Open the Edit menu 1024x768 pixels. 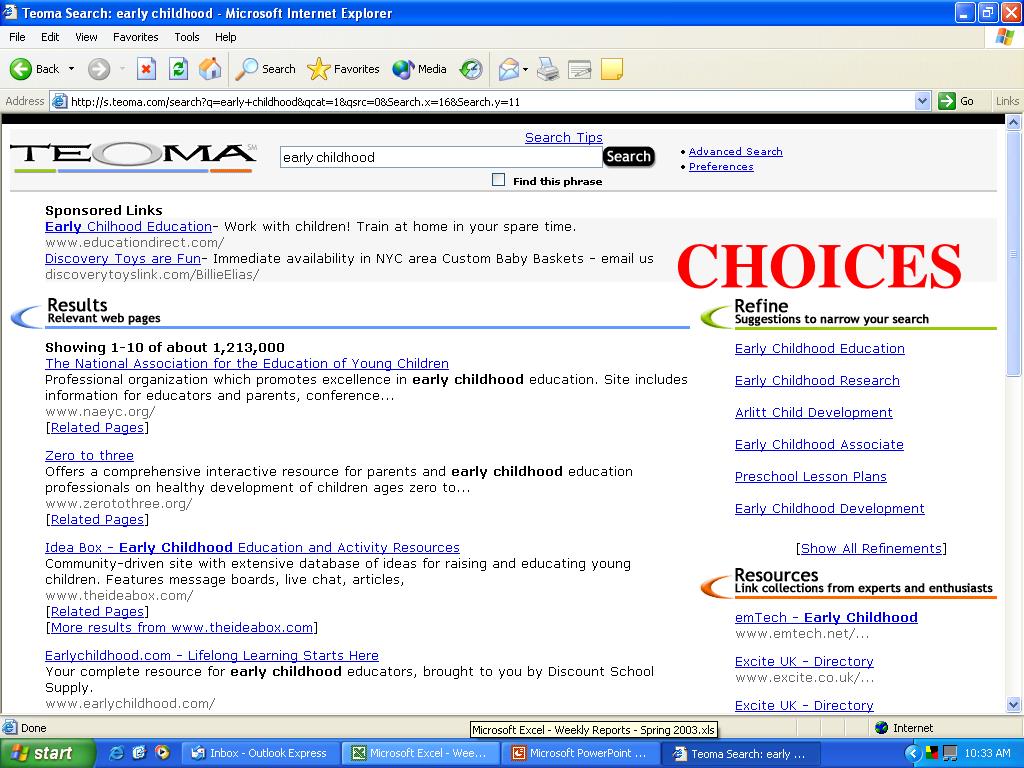[50, 37]
